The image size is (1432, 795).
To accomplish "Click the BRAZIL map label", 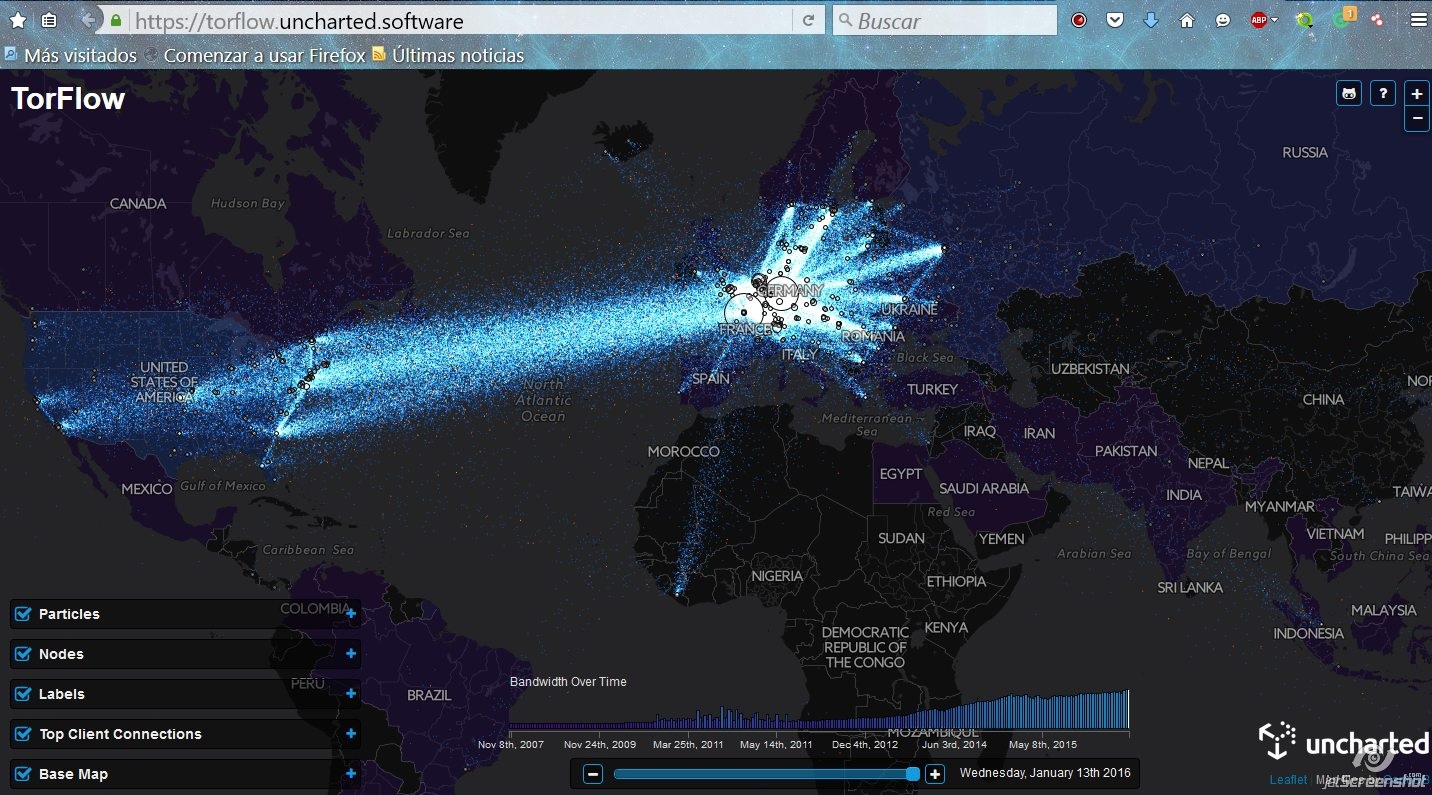I will 429,694.
